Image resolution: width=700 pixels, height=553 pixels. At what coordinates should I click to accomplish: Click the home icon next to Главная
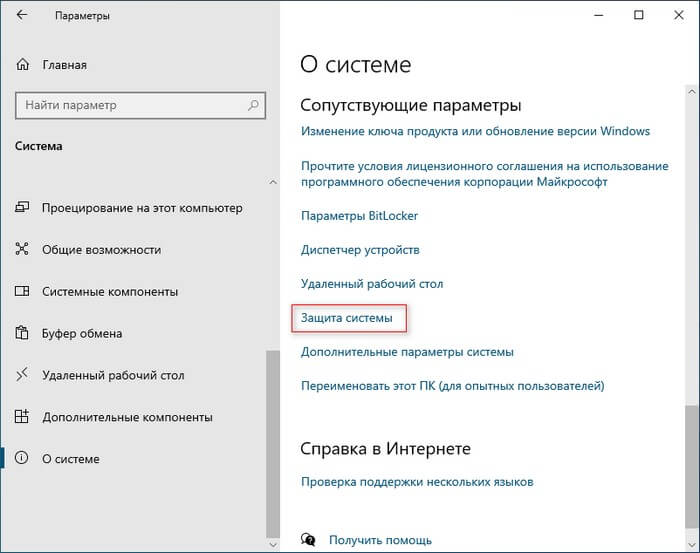click(x=23, y=65)
